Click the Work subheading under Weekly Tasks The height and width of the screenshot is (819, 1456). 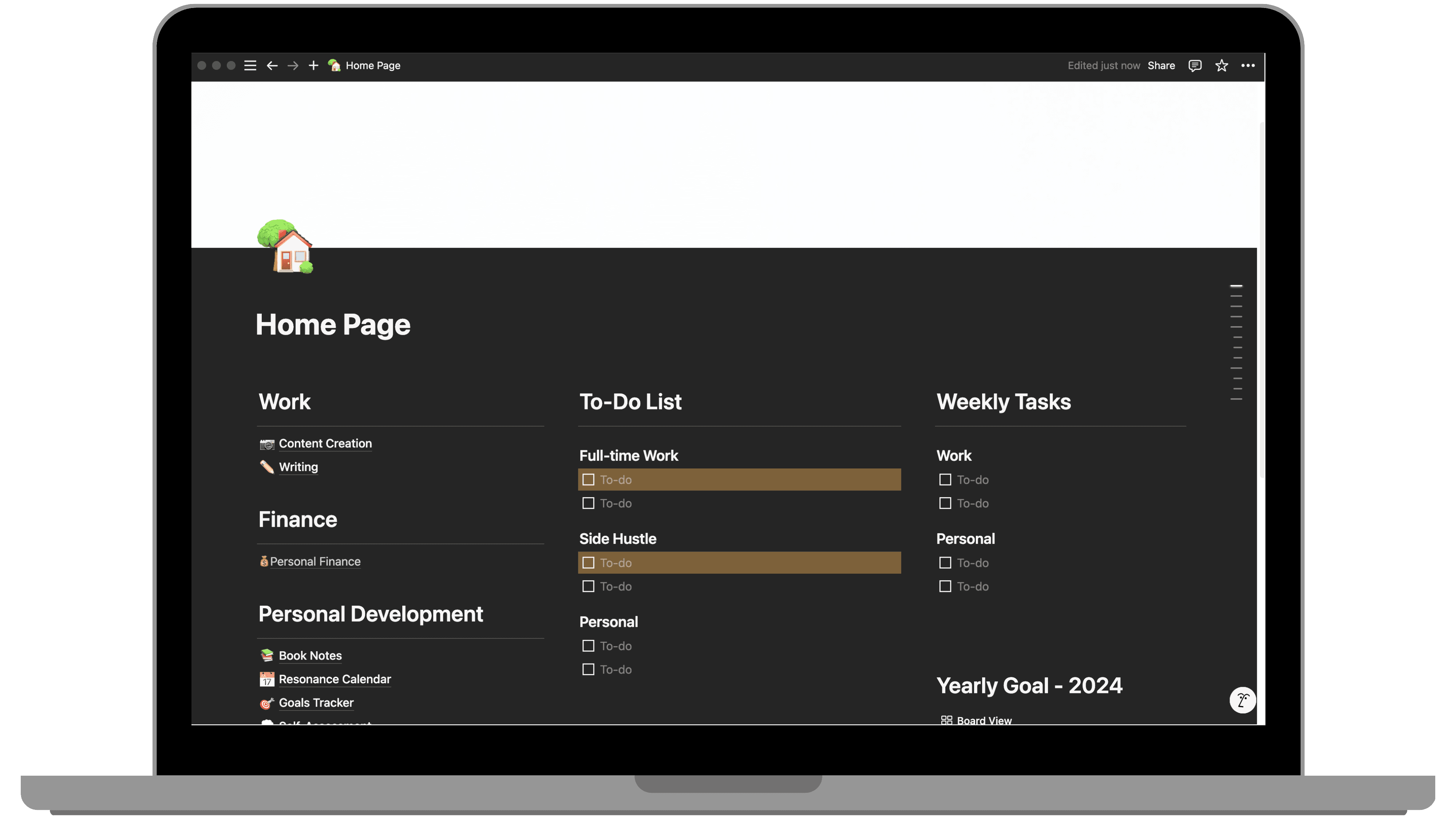[x=954, y=456]
